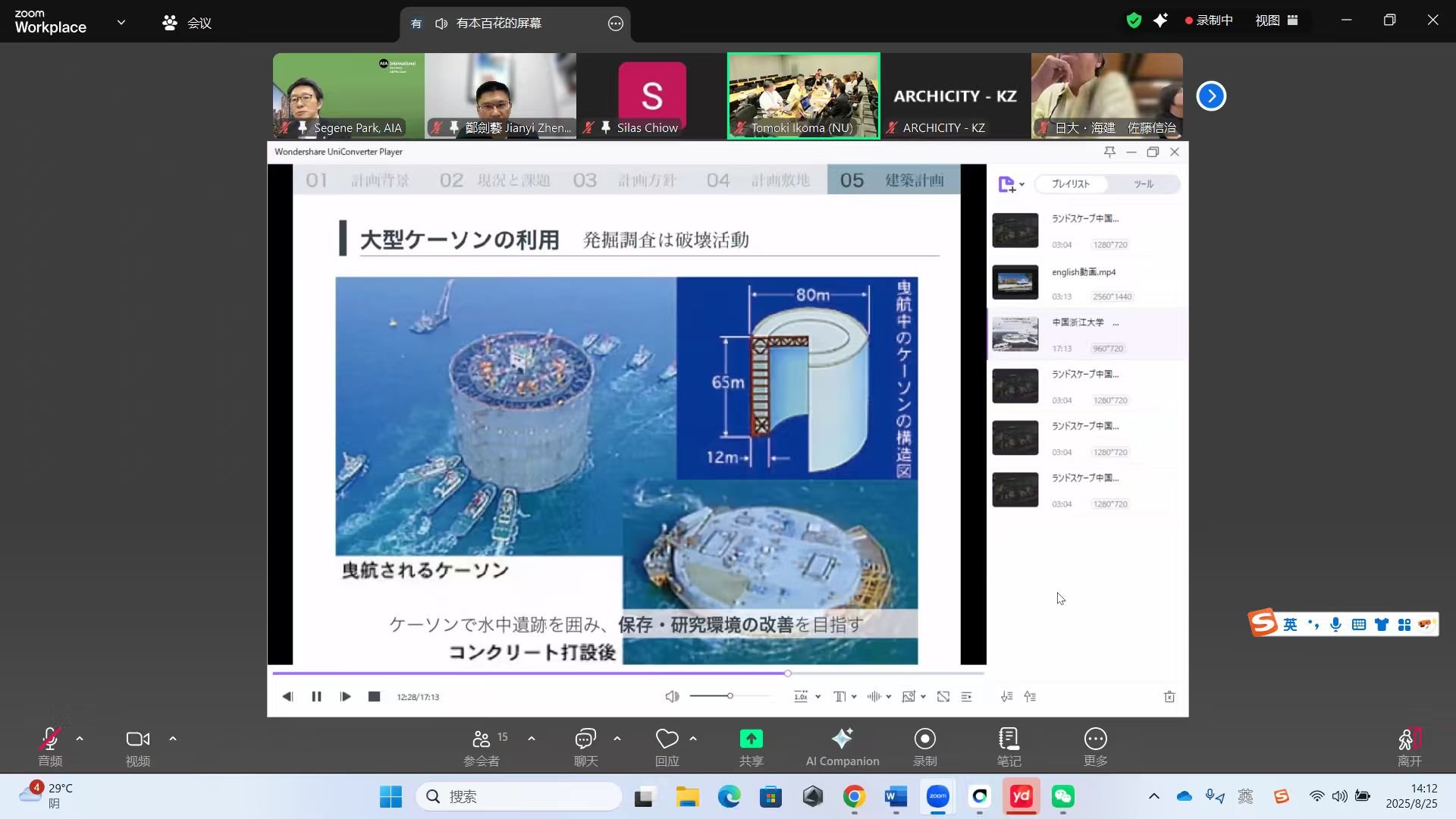
Task: Stop playback in UniConverter Player
Action: tap(373, 696)
